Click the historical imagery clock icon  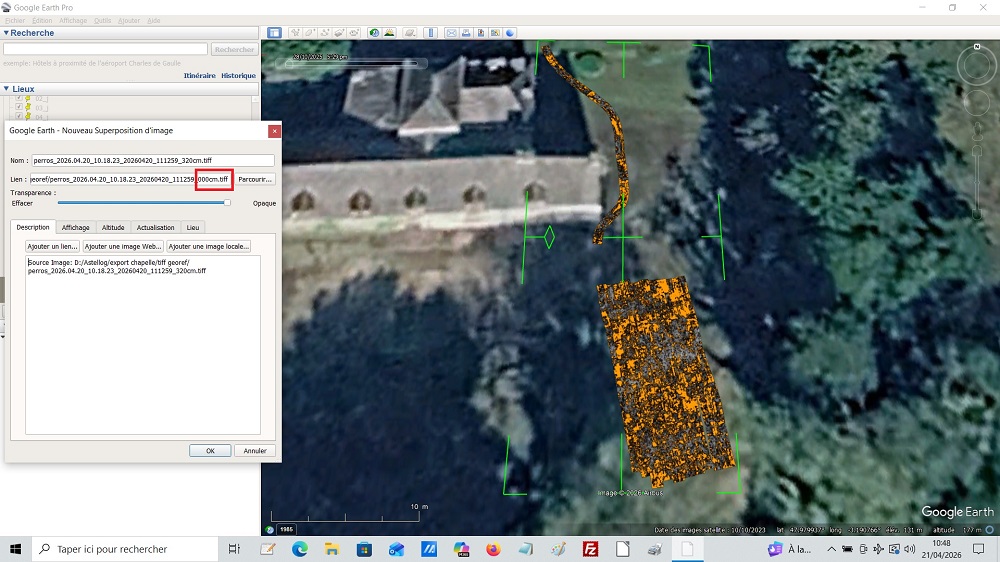(373, 33)
